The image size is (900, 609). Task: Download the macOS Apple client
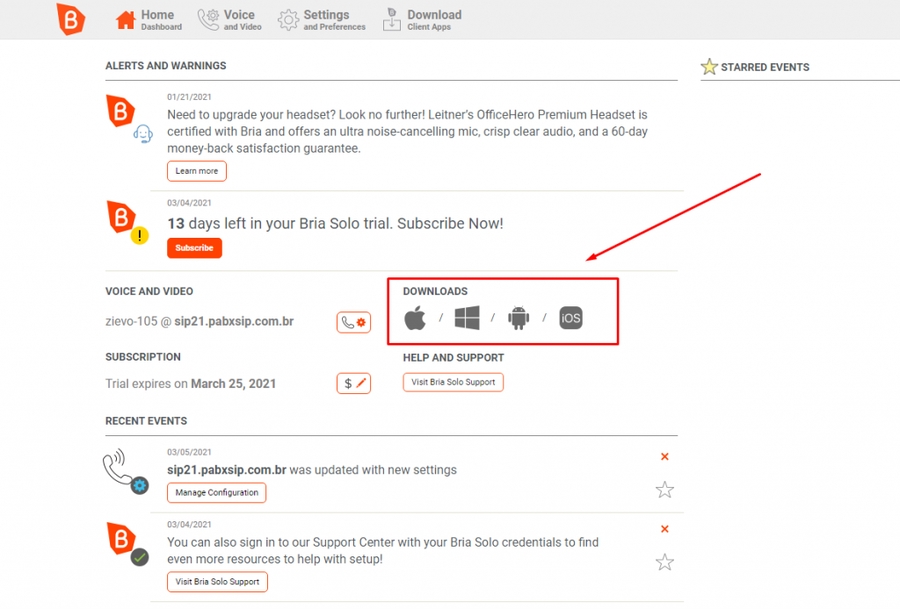click(415, 319)
